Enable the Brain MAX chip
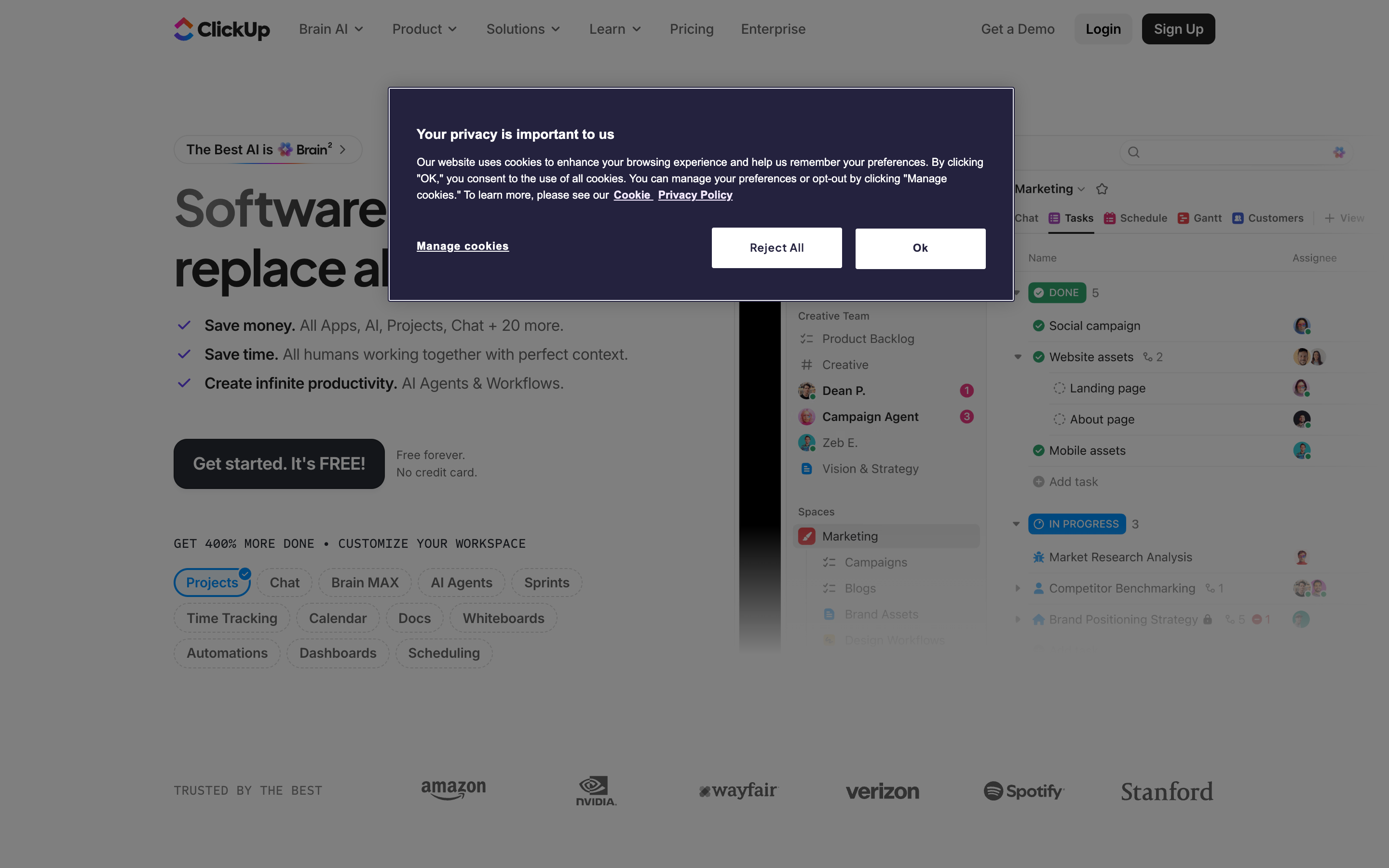The height and width of the screenshot is (868, 1389). coord(365,582)
